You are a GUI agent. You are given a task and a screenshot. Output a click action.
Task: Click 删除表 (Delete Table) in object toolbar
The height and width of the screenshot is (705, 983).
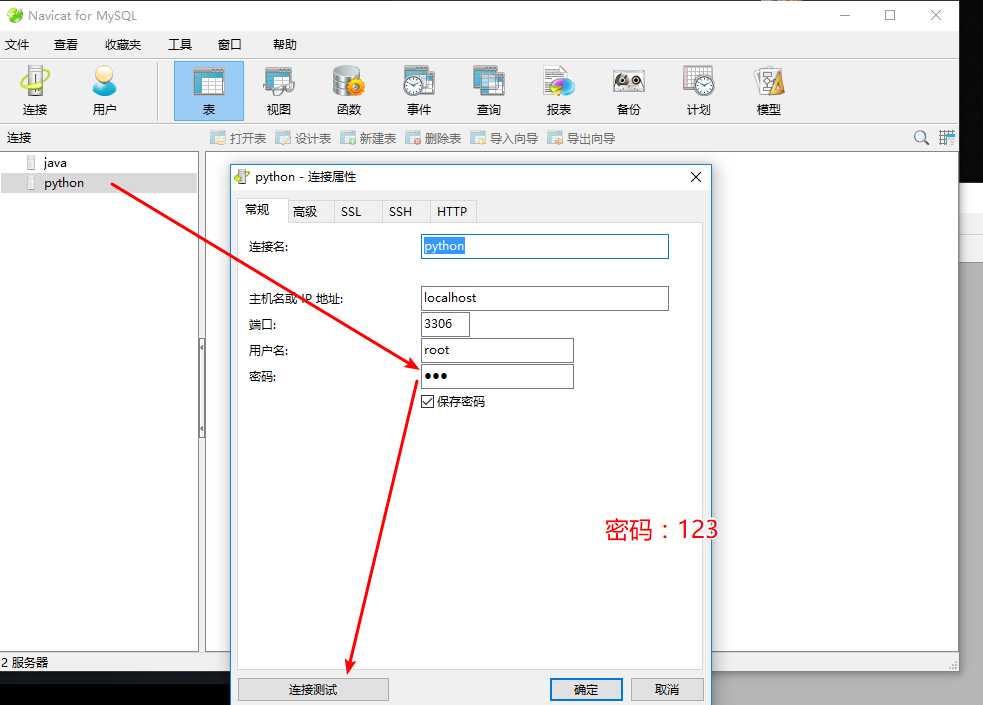tap(433, 138)
